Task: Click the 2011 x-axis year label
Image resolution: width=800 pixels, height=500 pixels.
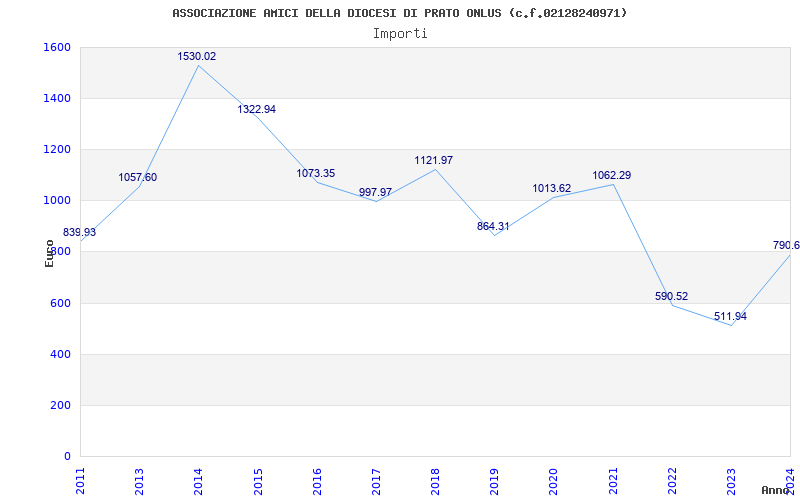Action: point(80,481)
